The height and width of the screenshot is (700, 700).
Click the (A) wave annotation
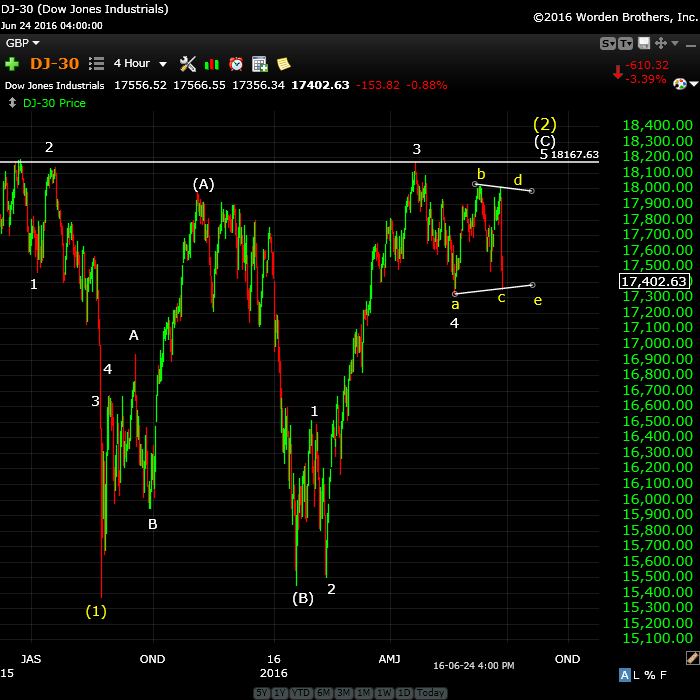point(204,184)
